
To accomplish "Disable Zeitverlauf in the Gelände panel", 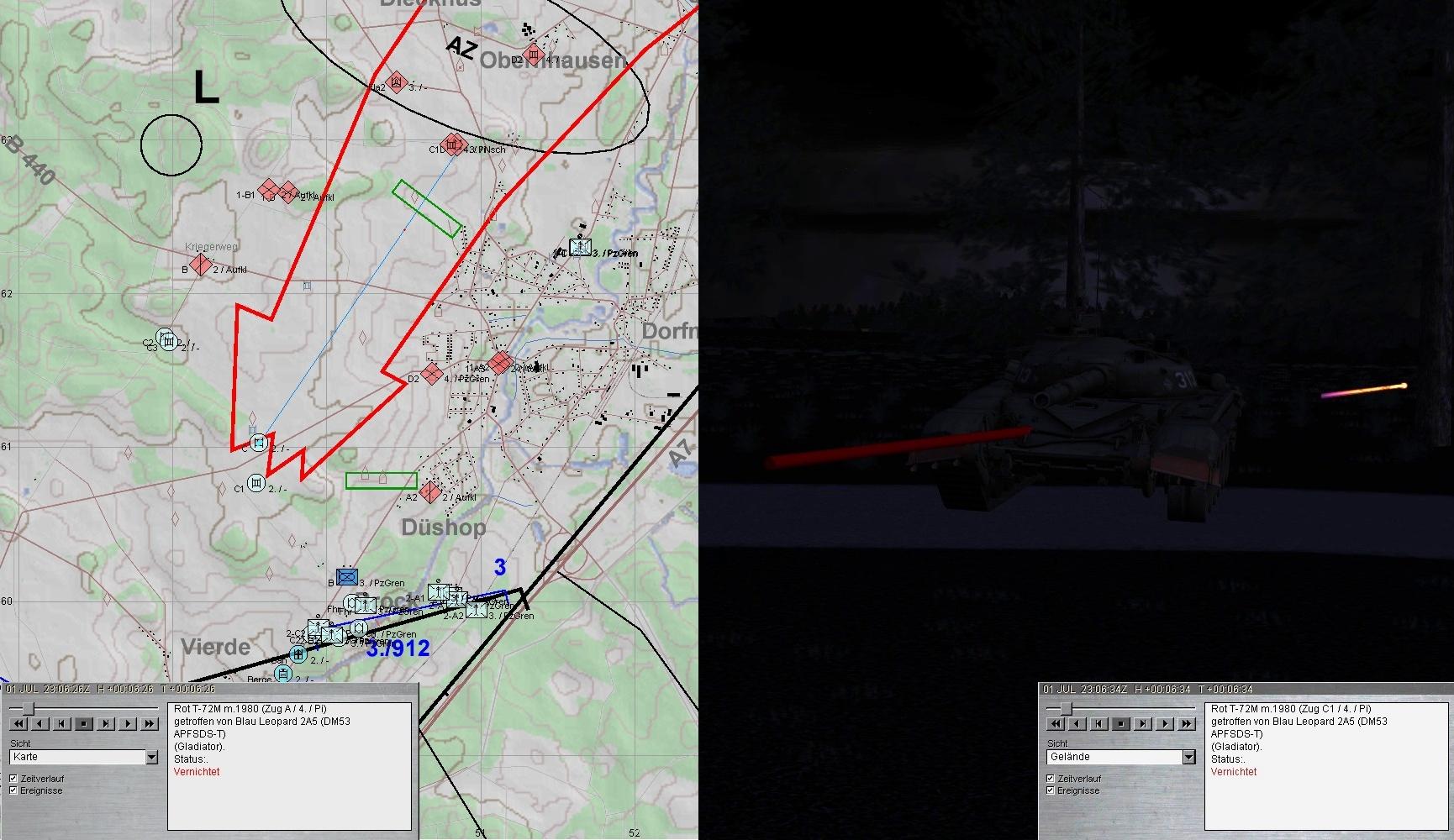I will (1051, 779).
